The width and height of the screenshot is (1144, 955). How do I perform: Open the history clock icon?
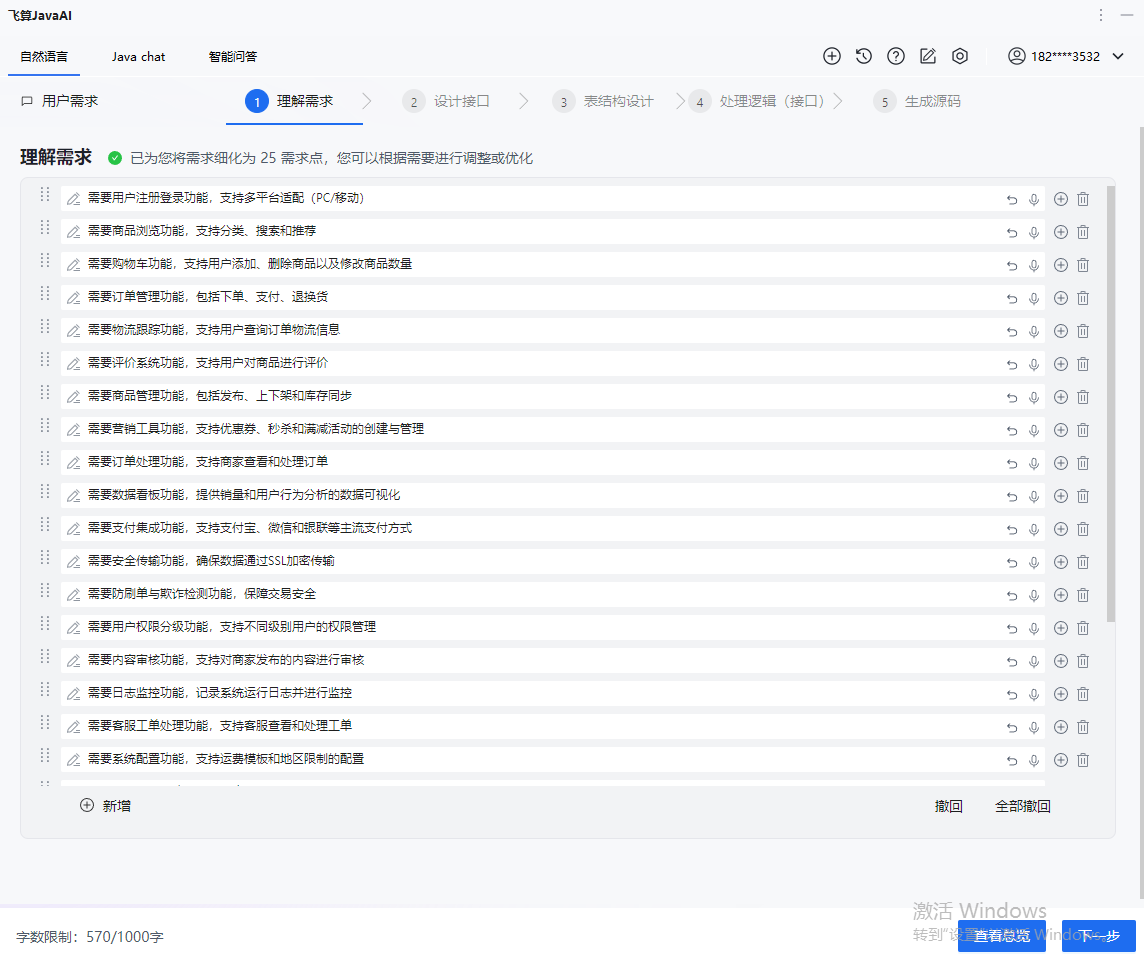(864, 56)
